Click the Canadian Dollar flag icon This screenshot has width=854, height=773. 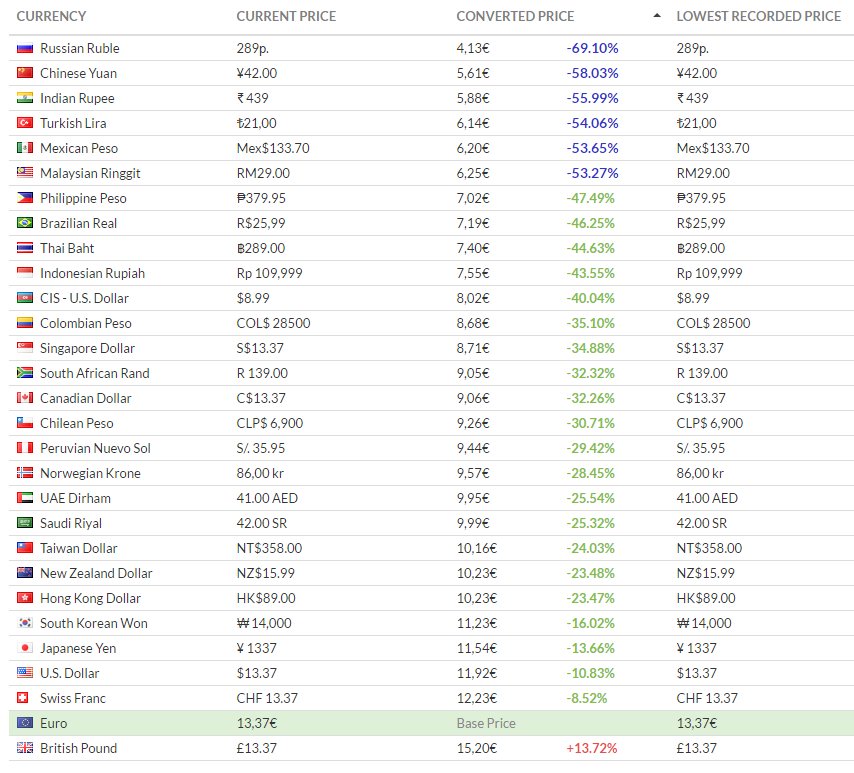(x=25, y=399)
